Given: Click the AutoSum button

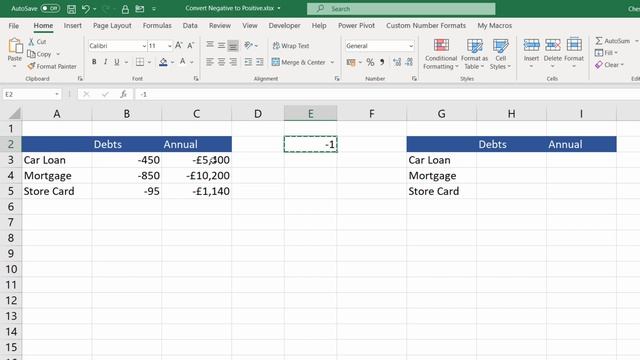Looking at the screenshot, I should point(612,40).
